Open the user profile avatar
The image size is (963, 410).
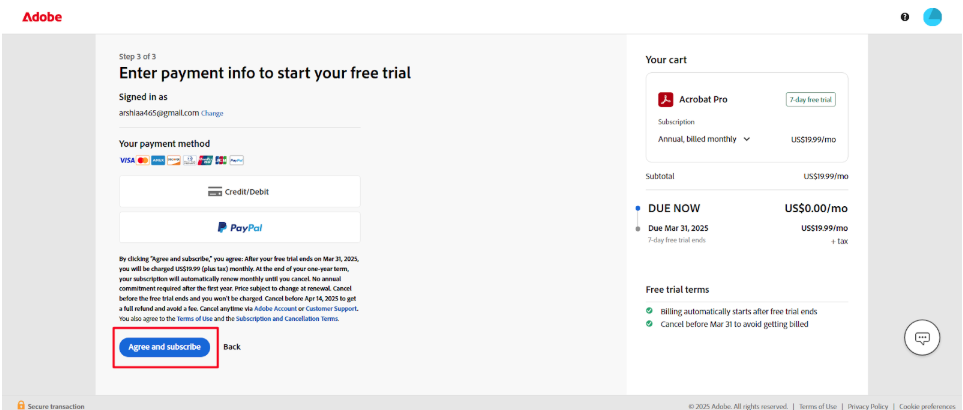(932, 17)
